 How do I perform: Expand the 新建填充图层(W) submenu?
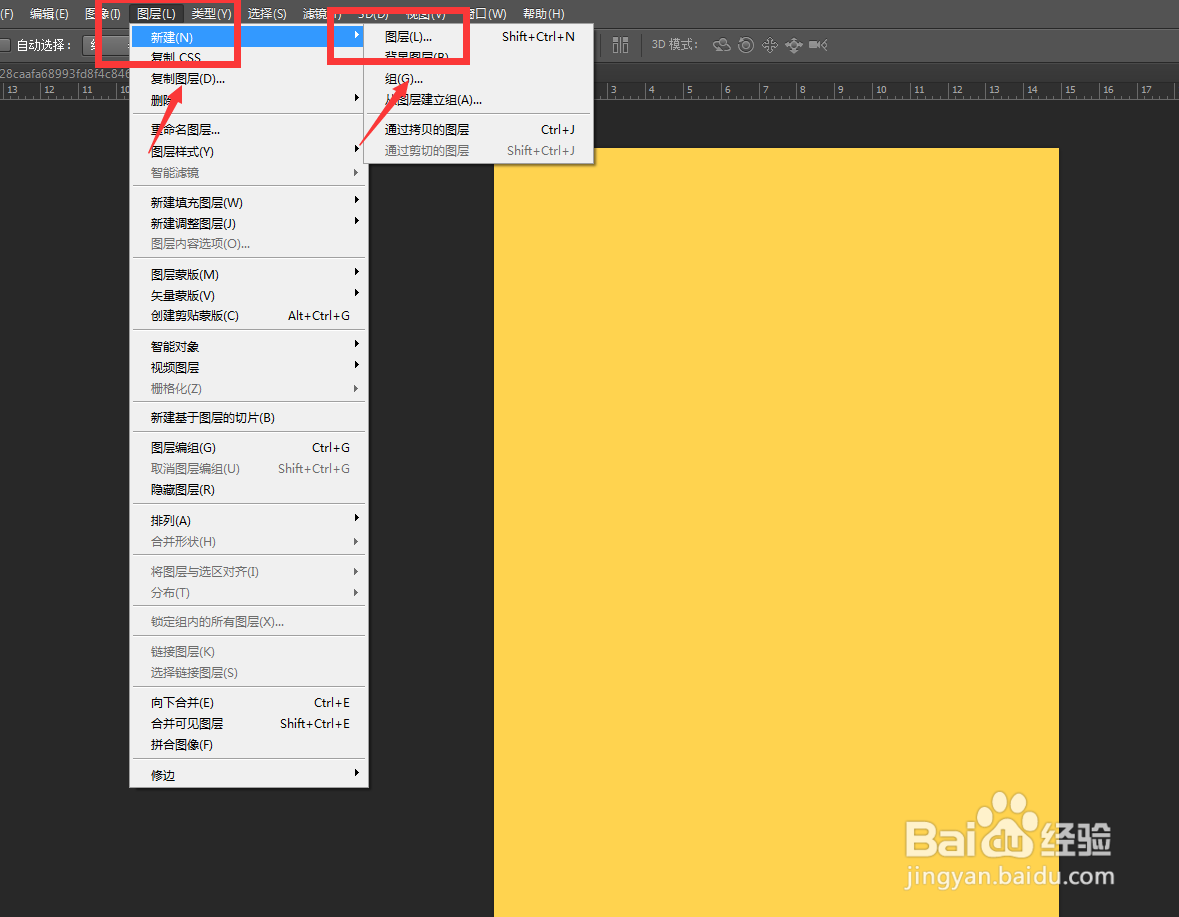tap(248, 202)
